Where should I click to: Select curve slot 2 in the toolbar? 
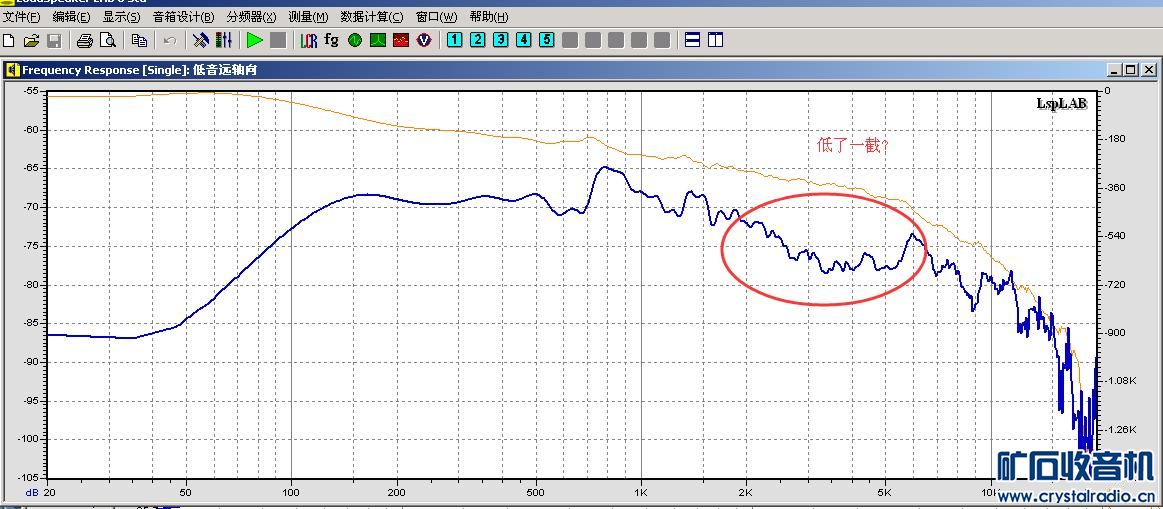click(478, 40)
